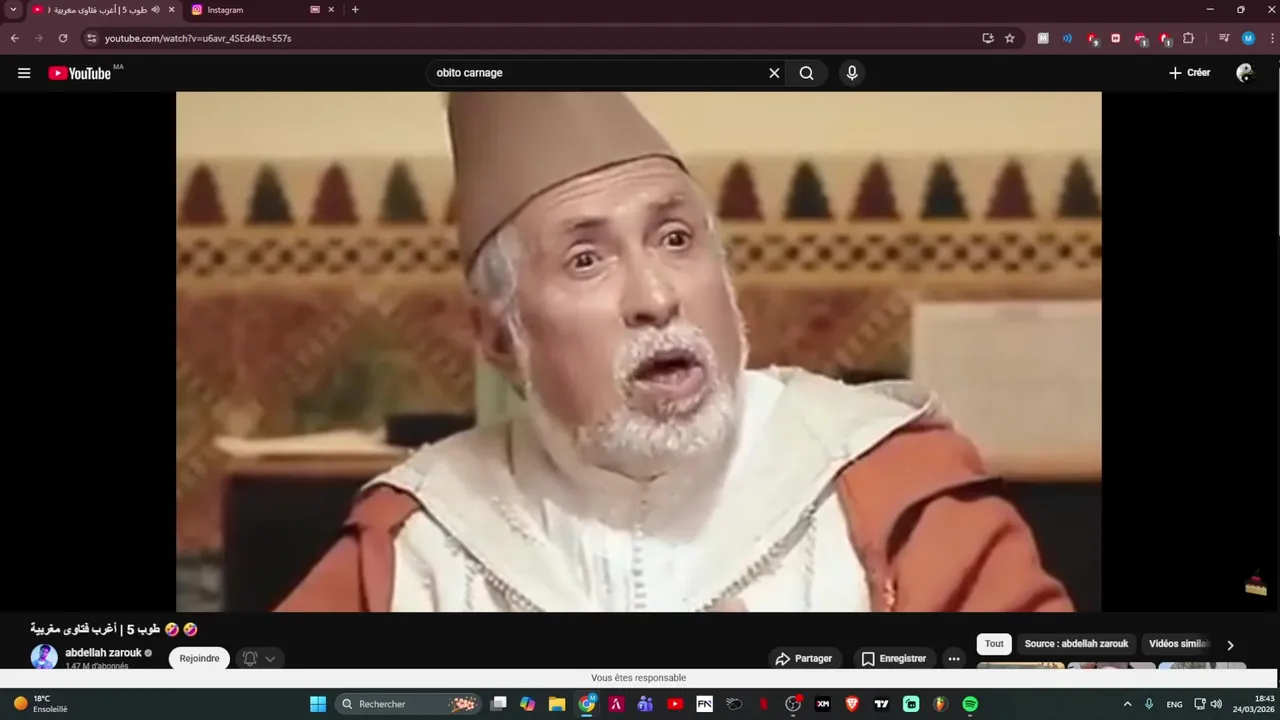The image size is (1280, 720).
Task: Open the abdellah zarouk channel name link
Action: 104,653
